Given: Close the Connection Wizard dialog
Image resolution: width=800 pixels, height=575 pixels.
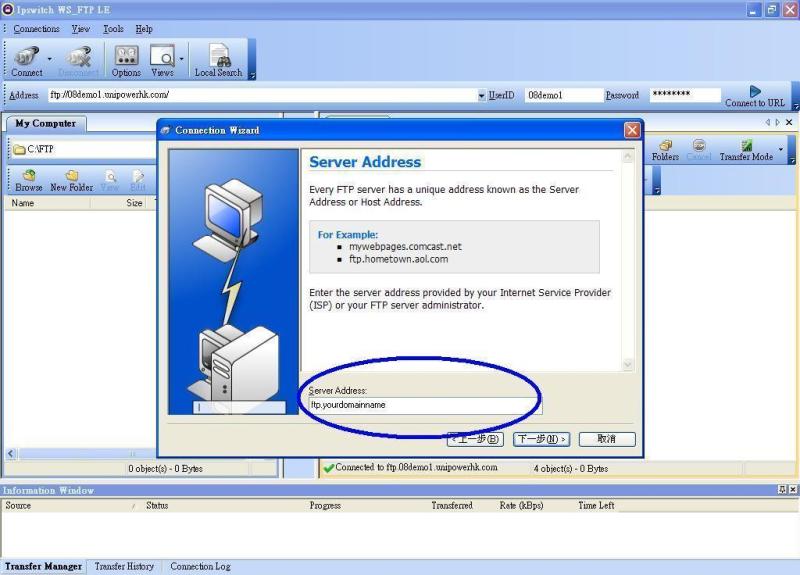Looking at the screenshot, I should pyautogui.click(x=632, y=130).
